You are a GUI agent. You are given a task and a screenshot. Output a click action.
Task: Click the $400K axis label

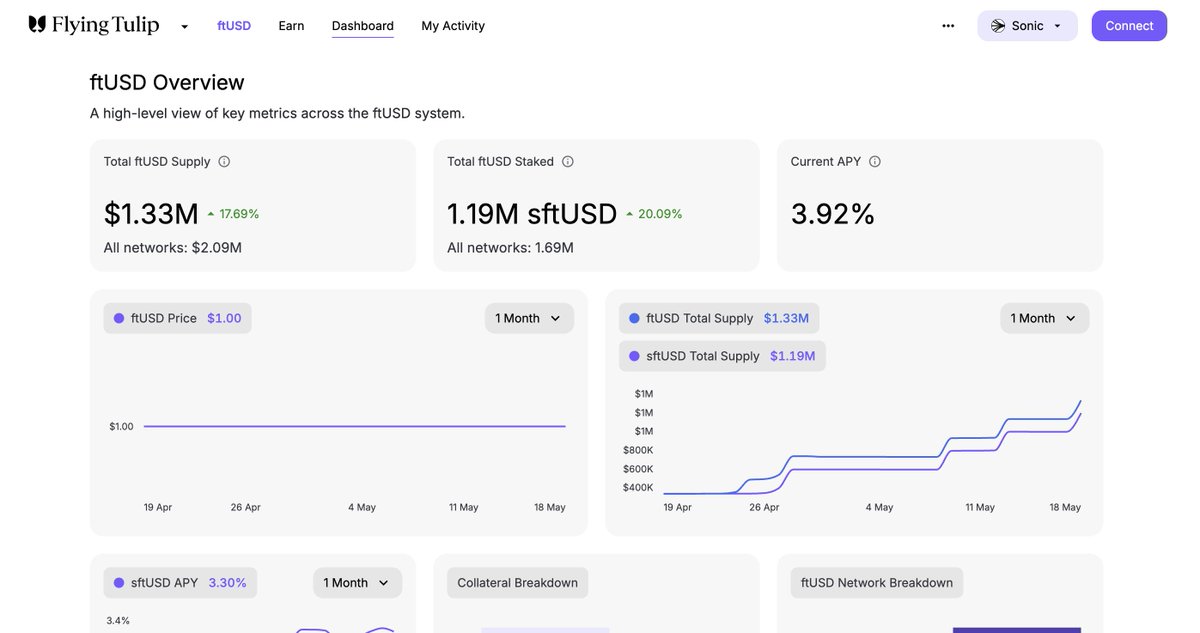point(638,488)
